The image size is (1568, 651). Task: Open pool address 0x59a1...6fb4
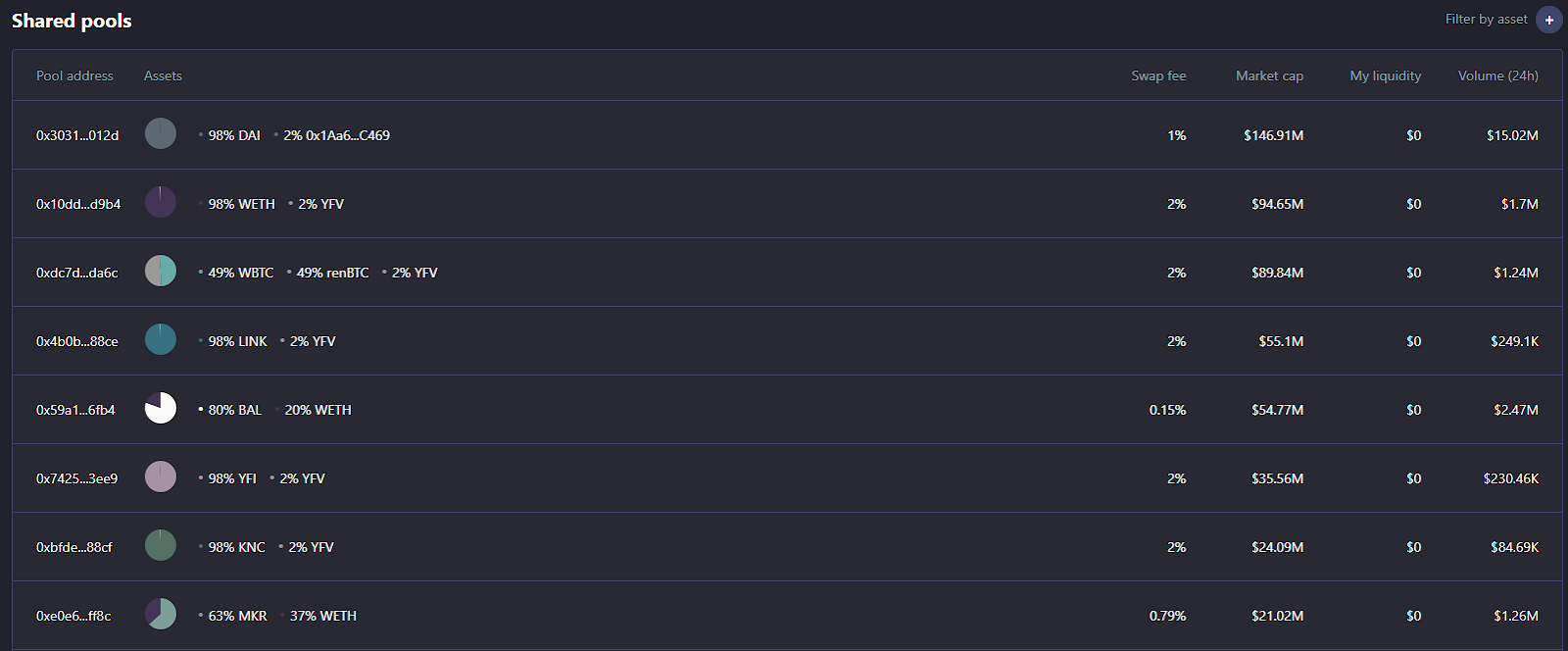click(x=75, y=410)
